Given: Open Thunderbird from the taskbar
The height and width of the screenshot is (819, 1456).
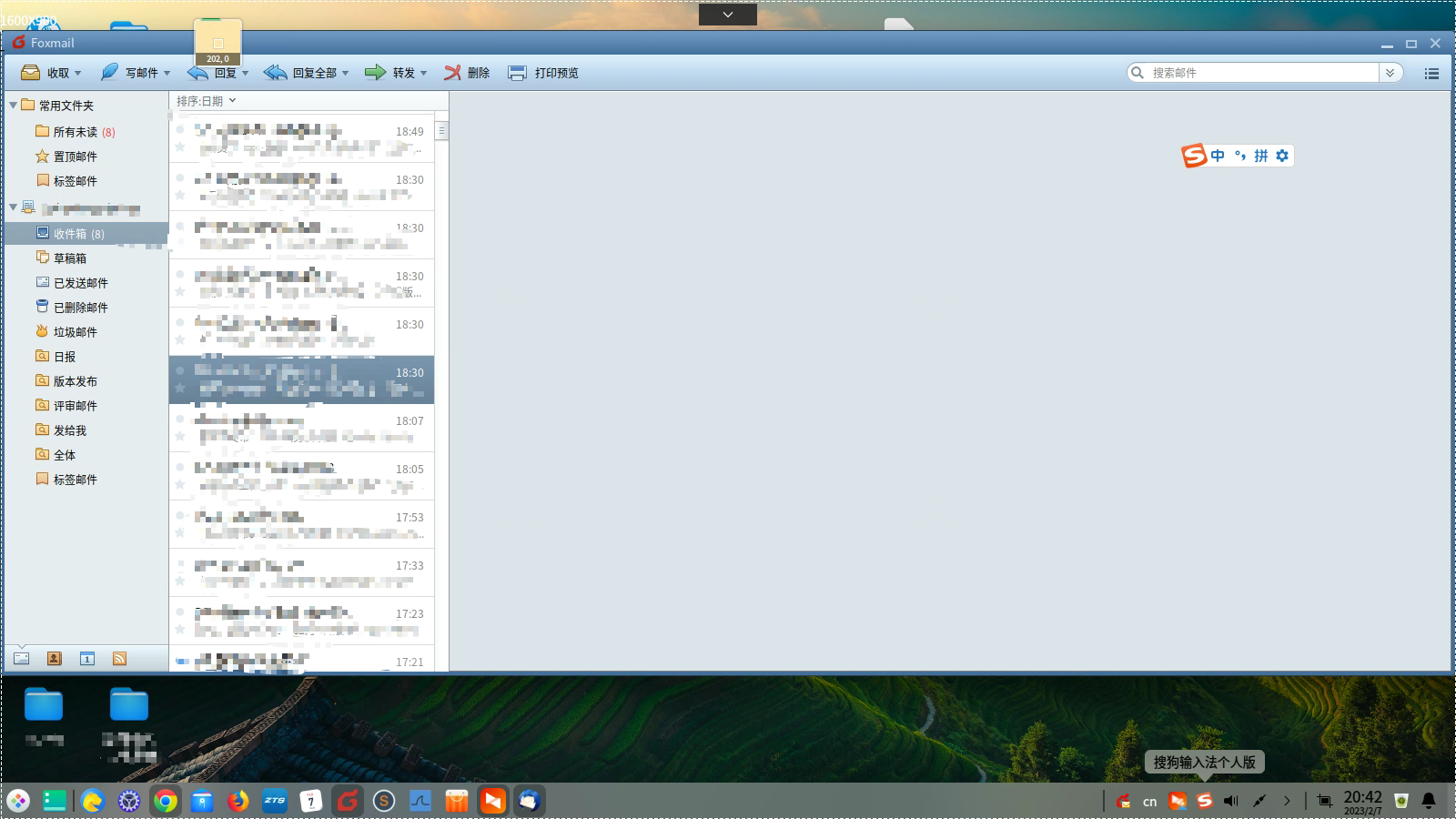Looking at the screenshot, I should (x=530, y=801).
